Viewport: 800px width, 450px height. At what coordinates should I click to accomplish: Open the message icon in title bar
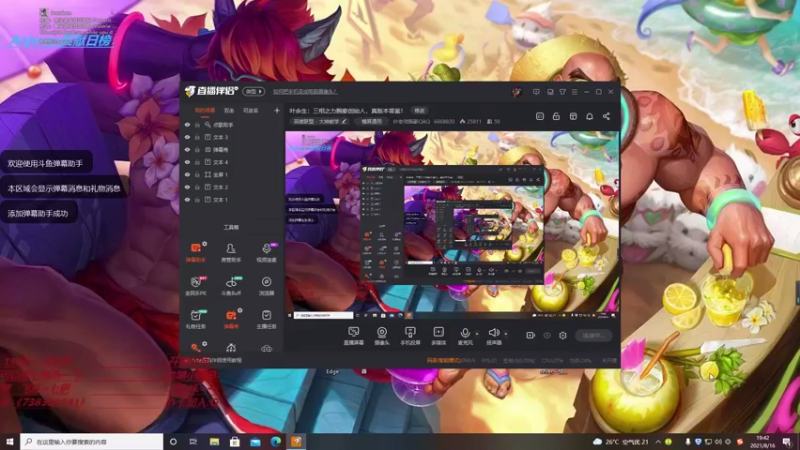point(536,92)
